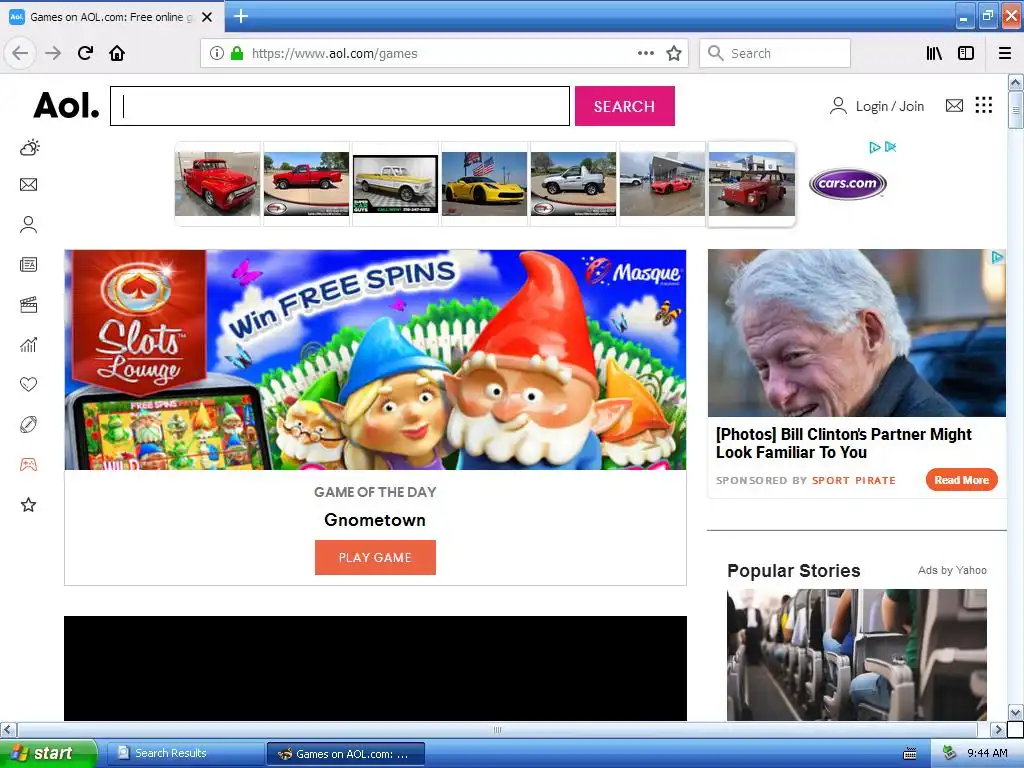Open the Games controller icon in sidebar
Viewport: 1024px width, 768px height.
(29, 464)
